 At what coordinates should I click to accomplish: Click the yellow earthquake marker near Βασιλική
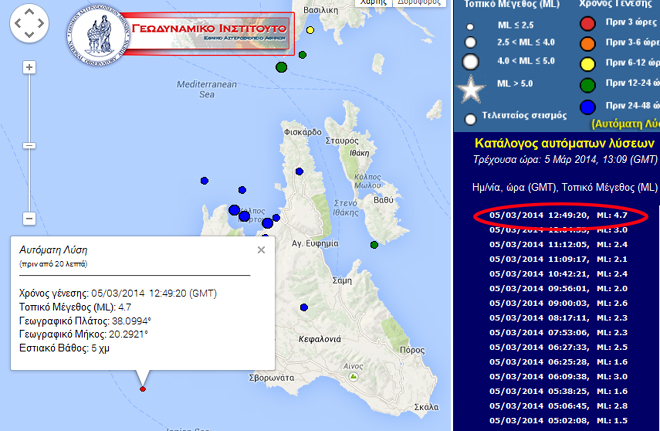[310, 30]
